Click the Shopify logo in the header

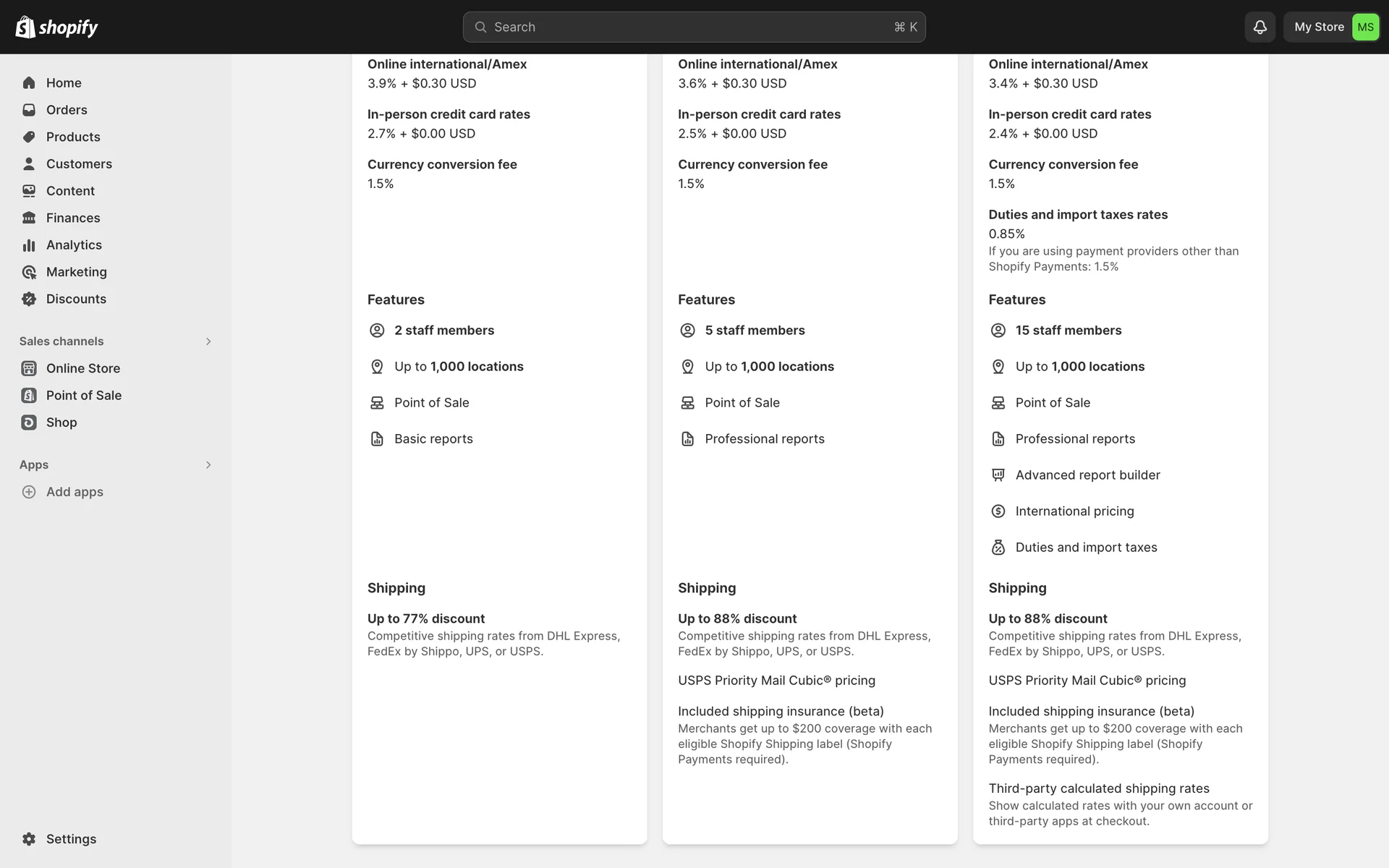[x=56, y=27]
